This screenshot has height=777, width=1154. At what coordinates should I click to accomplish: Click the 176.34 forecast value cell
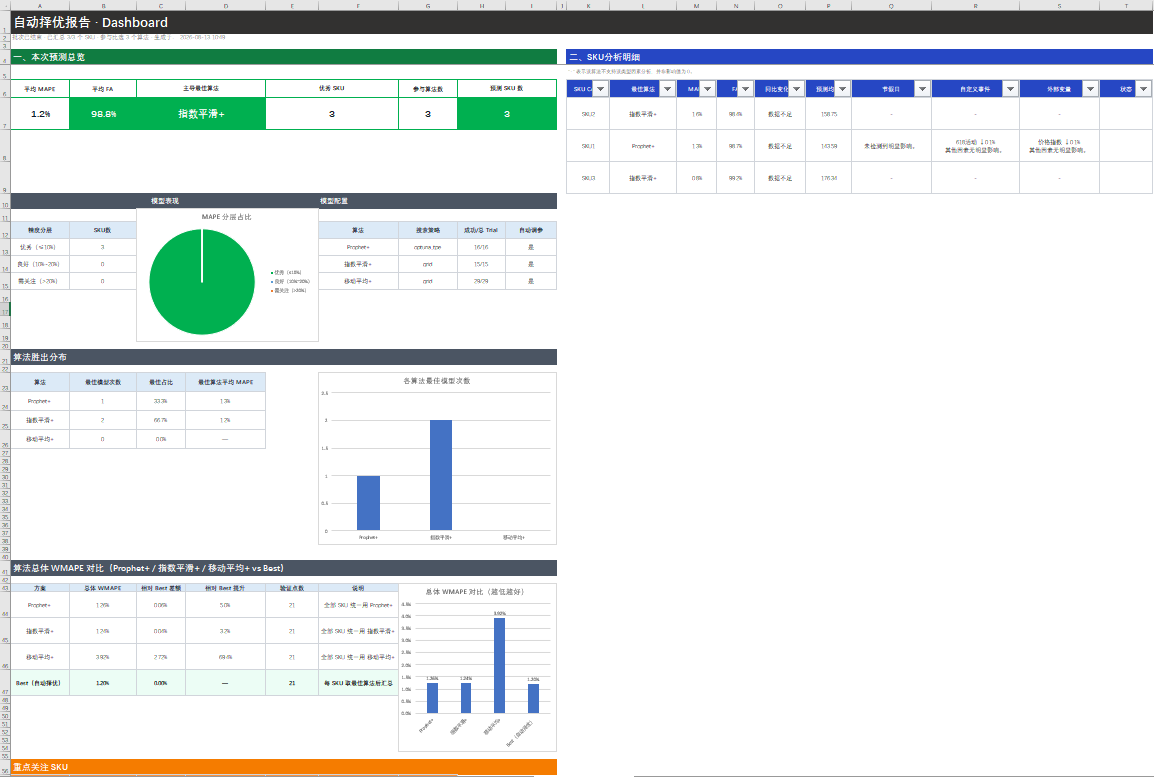click(829, 178)
